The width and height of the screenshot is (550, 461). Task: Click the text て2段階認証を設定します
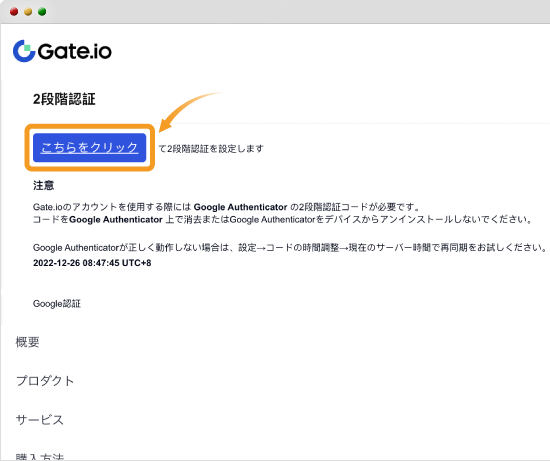pos(211,149)
